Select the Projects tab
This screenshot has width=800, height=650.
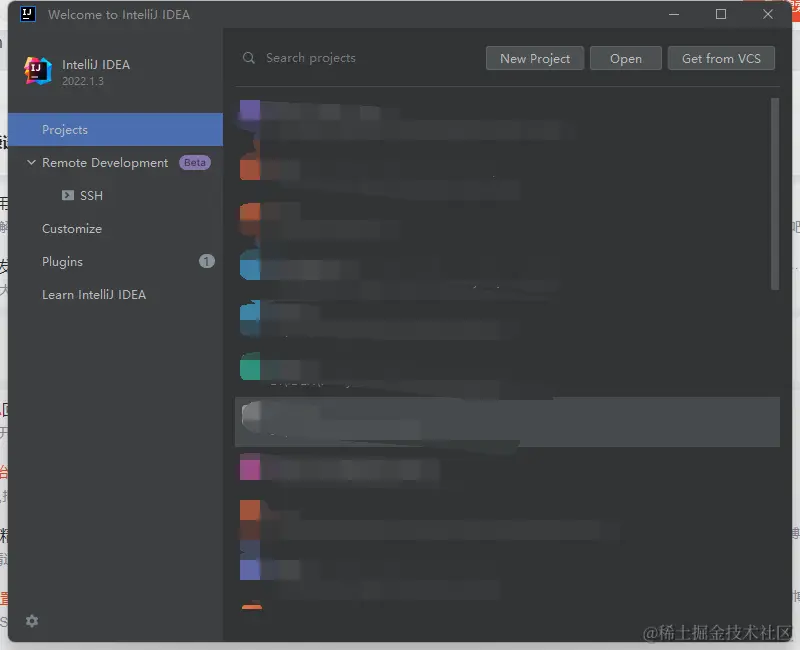click(115, 130)
